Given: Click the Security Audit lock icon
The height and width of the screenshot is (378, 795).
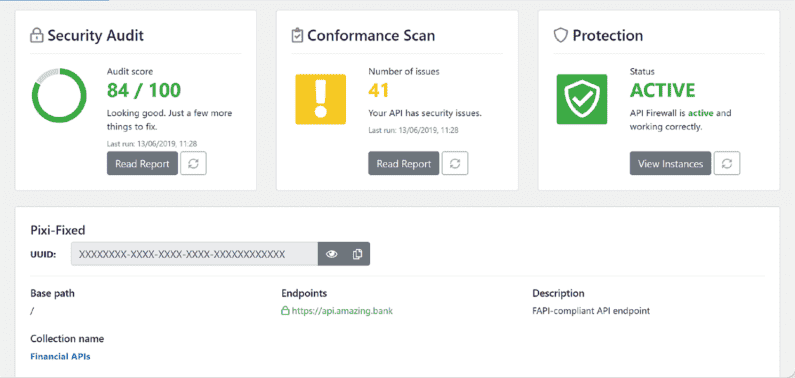Looking at the screenshot, I should [x=36, y=35].
